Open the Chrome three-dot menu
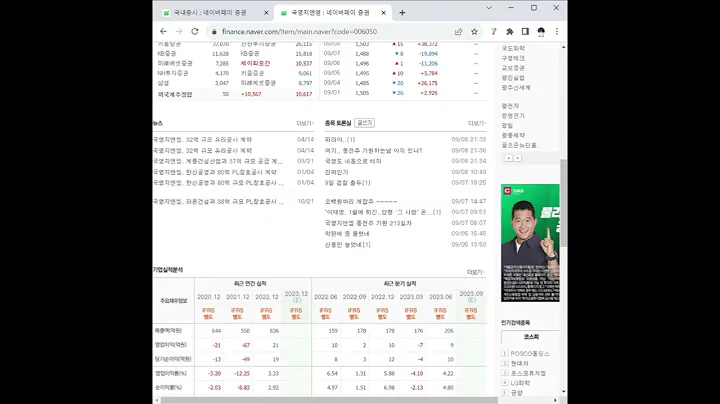The height and width of the screenshot is (404, 720). coord(557,32)
